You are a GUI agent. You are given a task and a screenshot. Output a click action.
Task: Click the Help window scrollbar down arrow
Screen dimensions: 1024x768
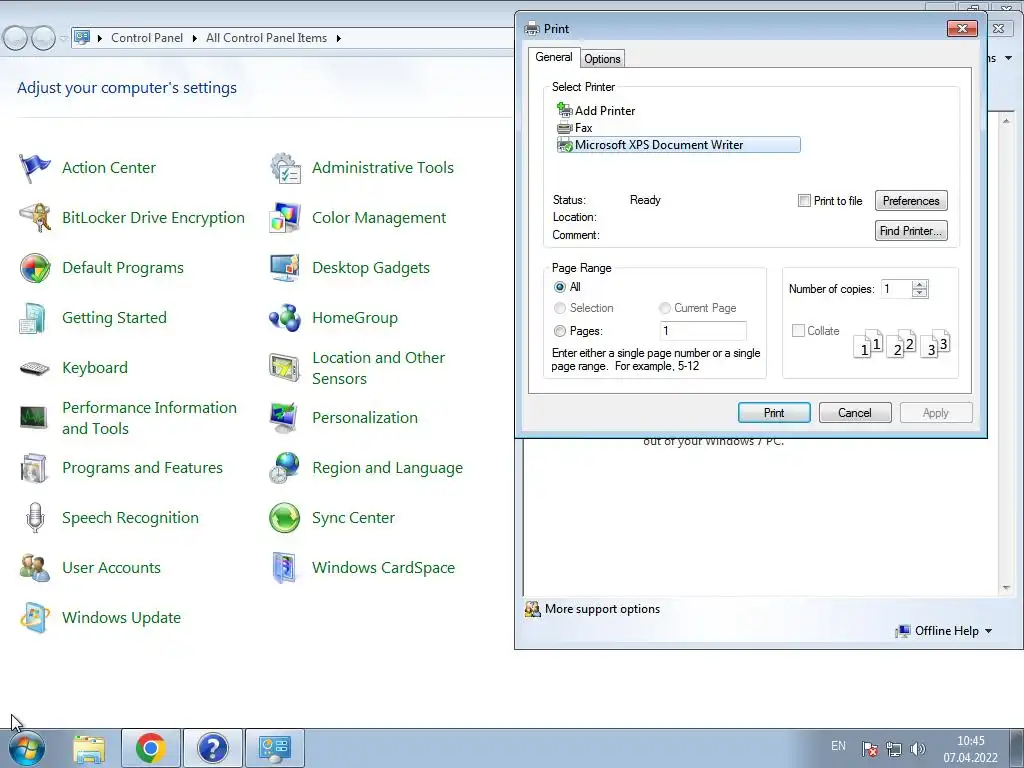(x=1006, y=588)
